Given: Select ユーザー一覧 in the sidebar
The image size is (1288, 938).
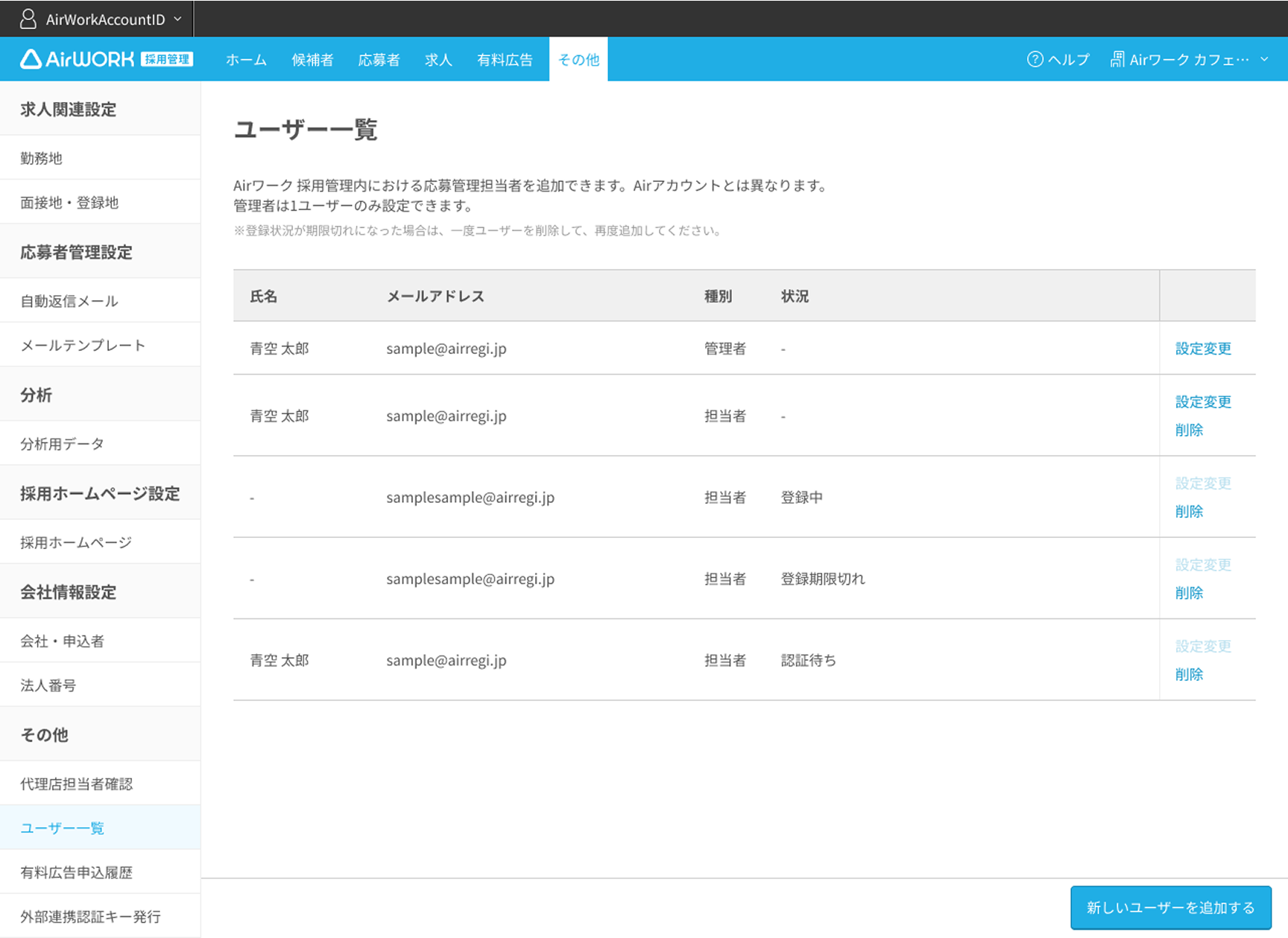Looking at the screenshot, I should (x=62, y=827).
